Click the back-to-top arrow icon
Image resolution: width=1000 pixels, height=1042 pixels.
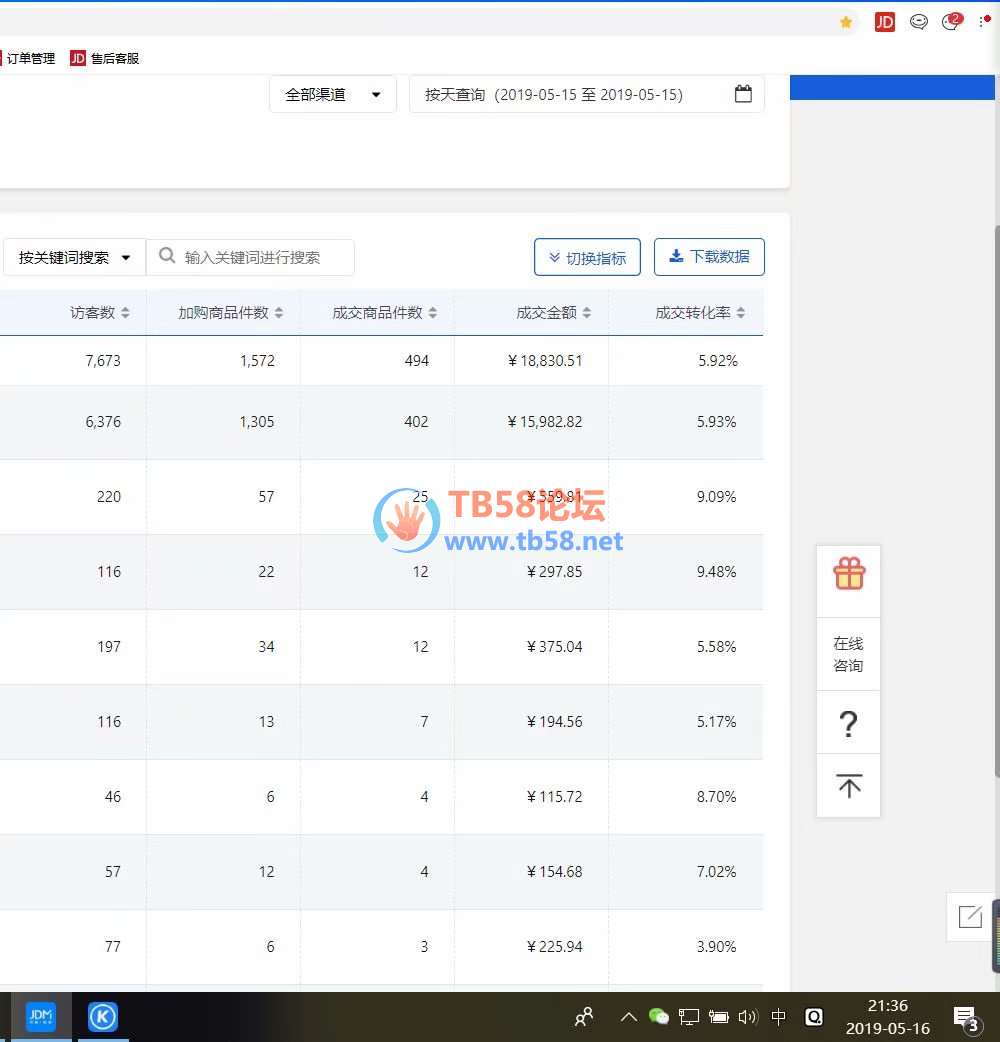849,786
